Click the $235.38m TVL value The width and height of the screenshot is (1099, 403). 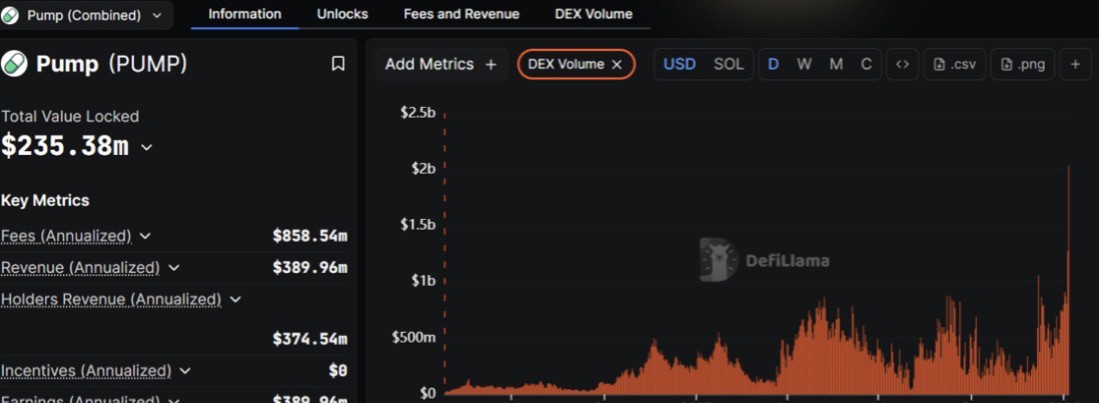[64, 146]
